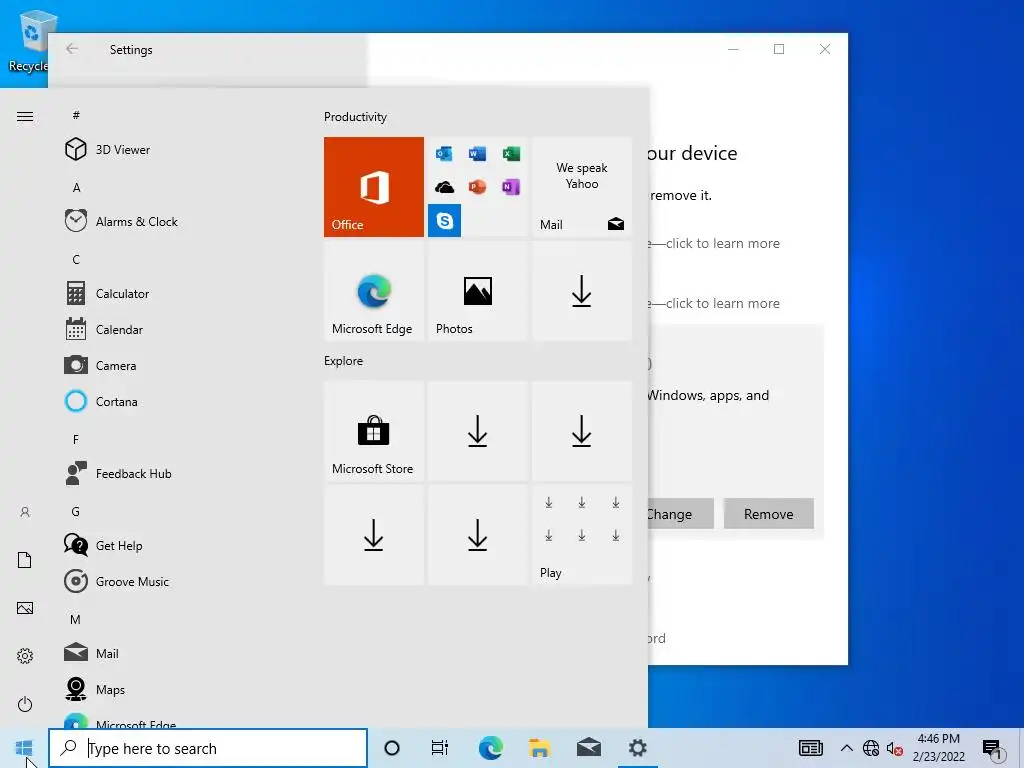Jump to the letter G app group
The width and height of the screenshot is (1024, 768).
[76, 511]
